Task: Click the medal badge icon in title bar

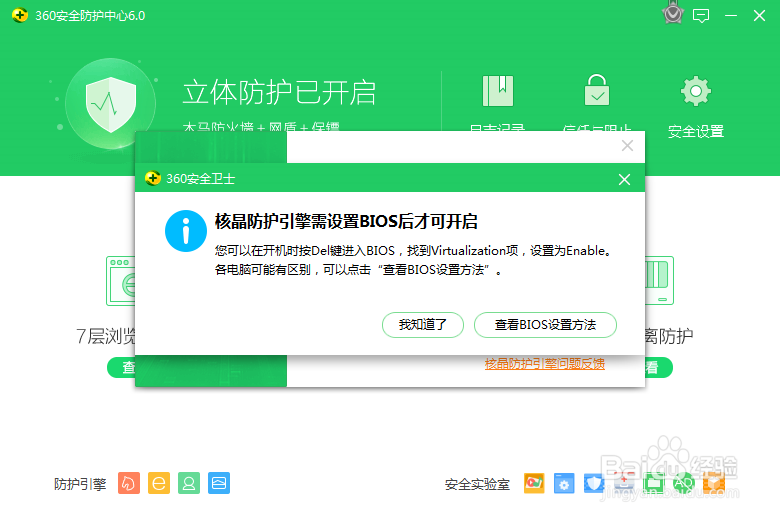Action: [x=673, y=13]
